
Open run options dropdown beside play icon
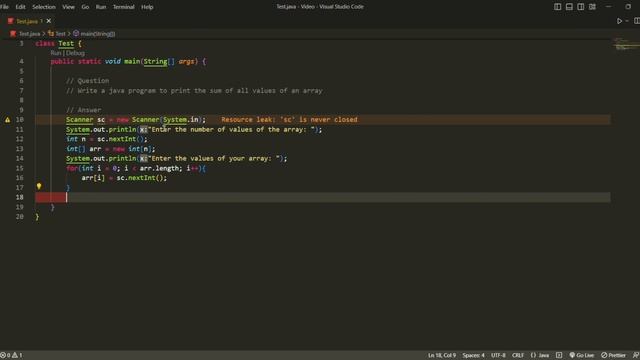click(x=627, y=21)
